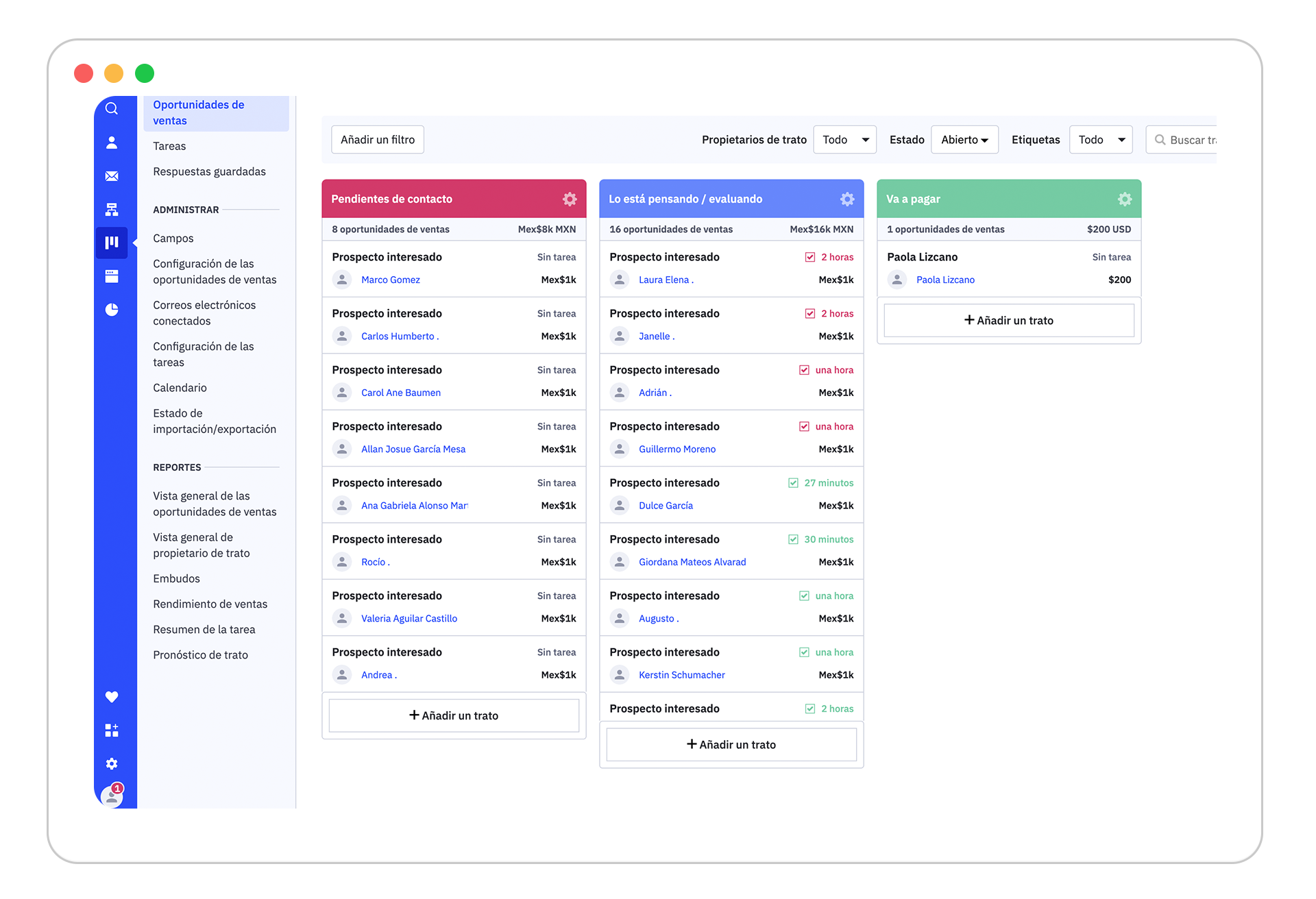1316x899 pixels.
Task: Open the pie chart reports icon
Action: point(112,310)
